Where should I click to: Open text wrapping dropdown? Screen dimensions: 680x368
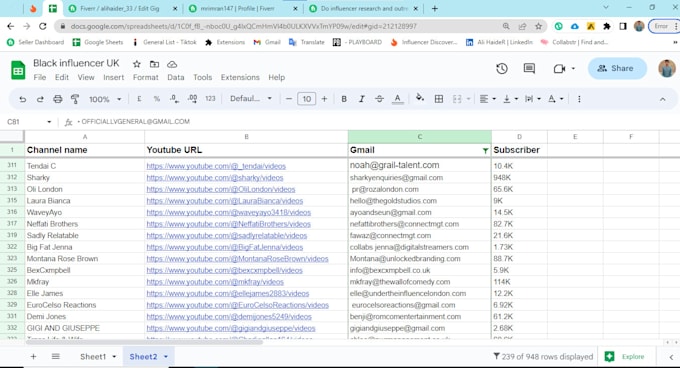point(533,99)
